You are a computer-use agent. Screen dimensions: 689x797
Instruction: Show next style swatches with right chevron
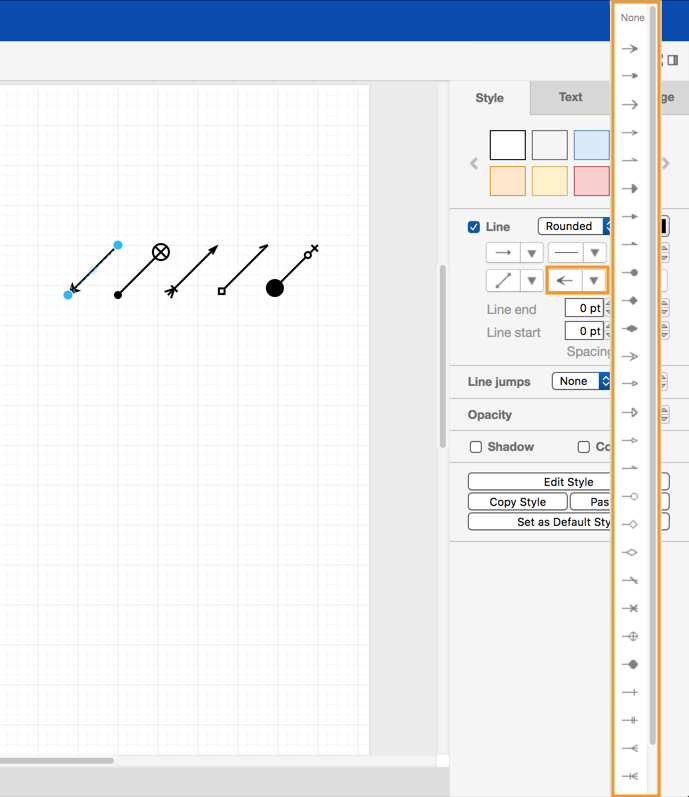(666, 163)
